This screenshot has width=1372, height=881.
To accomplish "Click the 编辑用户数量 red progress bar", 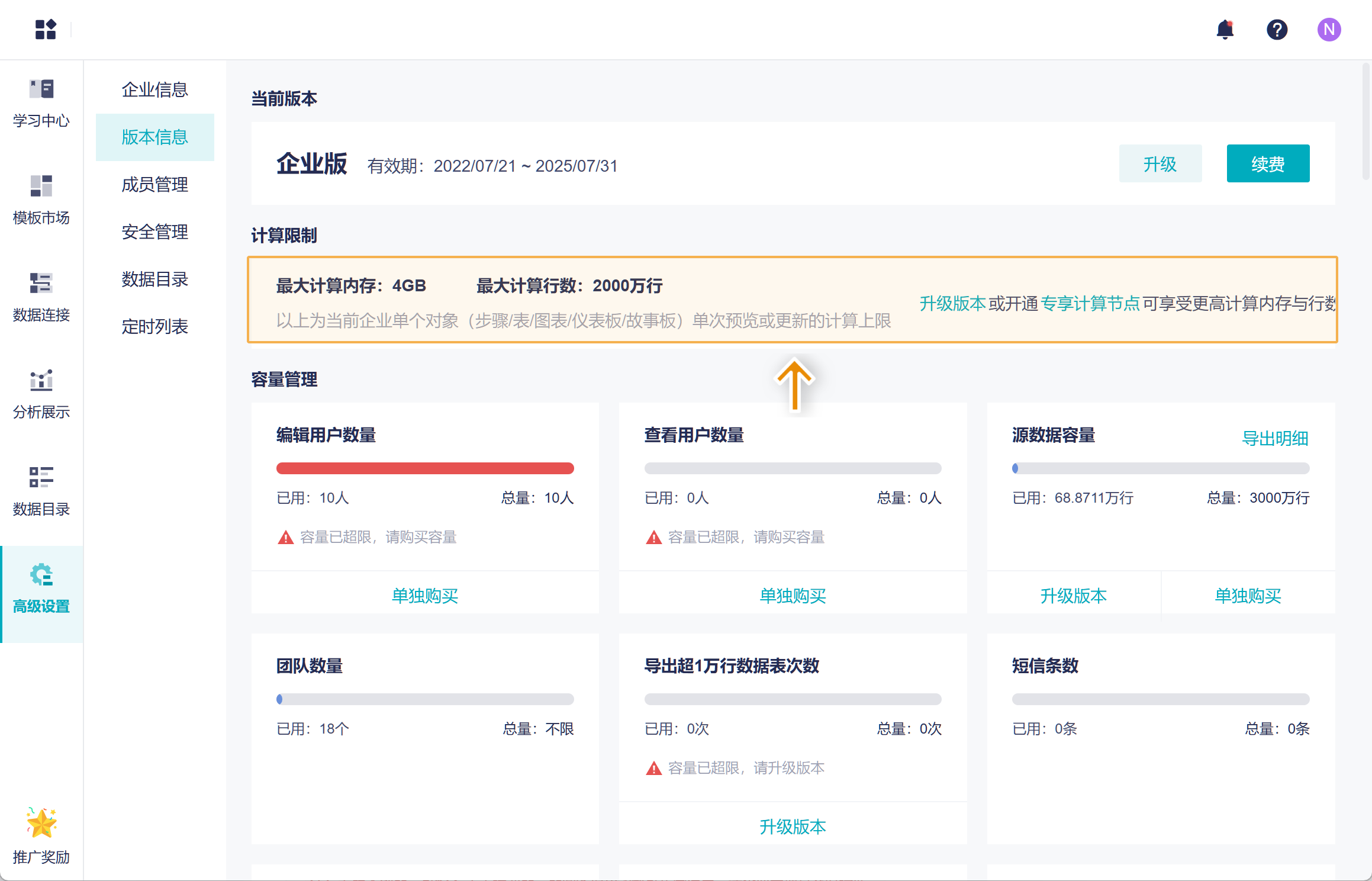I will coord(424,468).
